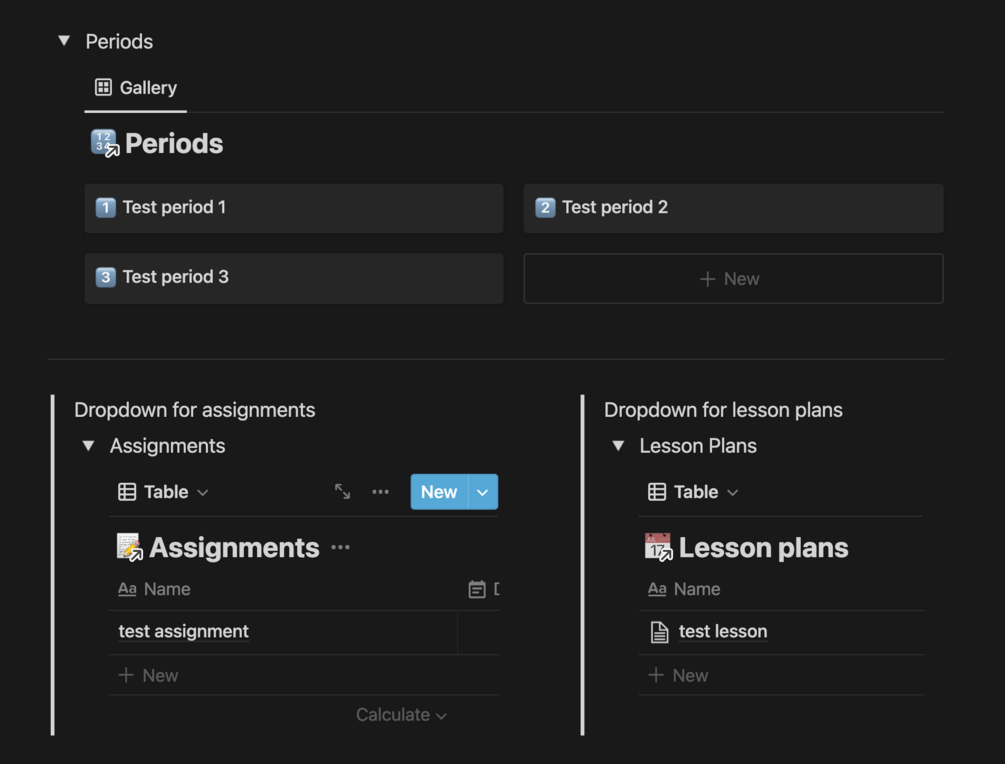Click the Test period 3 emoji icon

(105, 278)
